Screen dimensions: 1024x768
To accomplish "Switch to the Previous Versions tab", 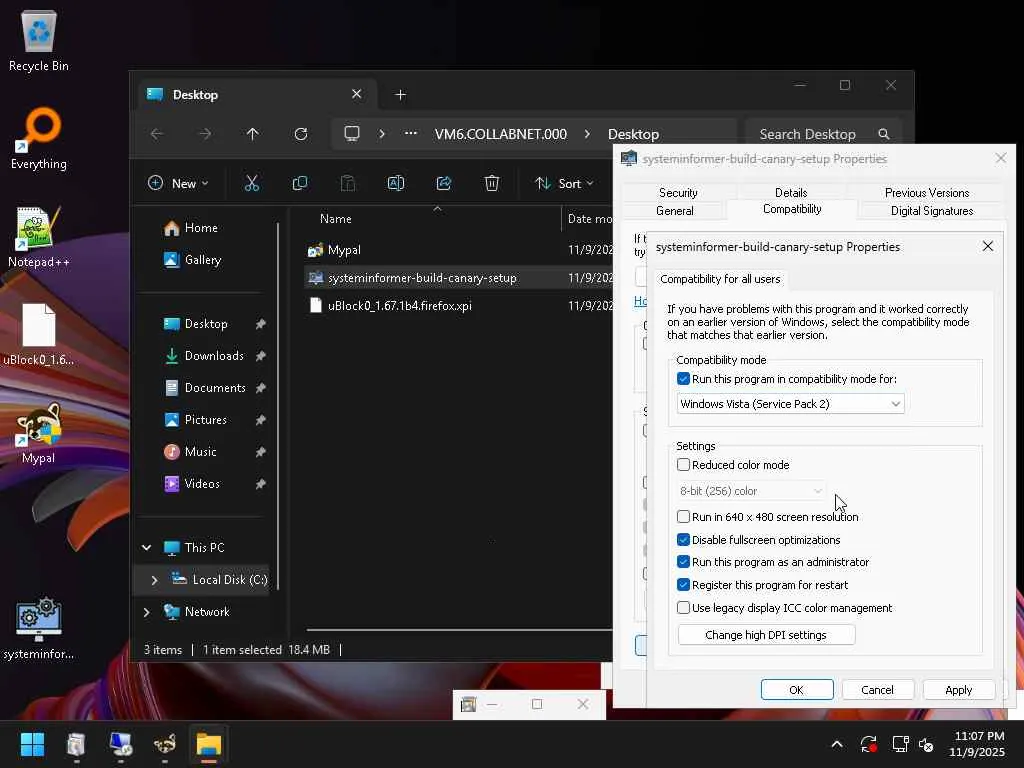I will (x=927, y=193).
